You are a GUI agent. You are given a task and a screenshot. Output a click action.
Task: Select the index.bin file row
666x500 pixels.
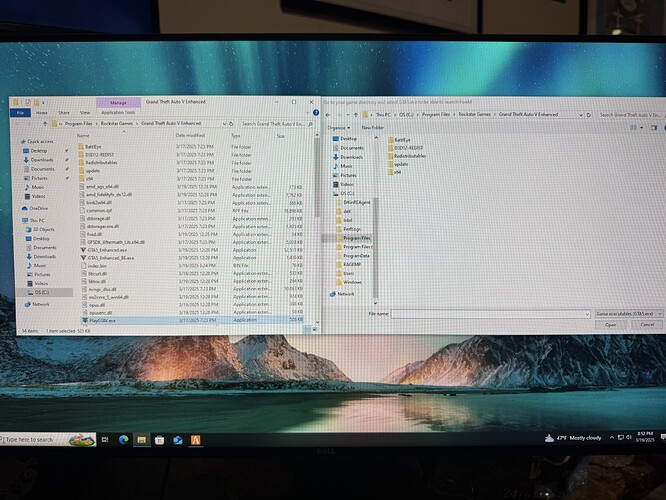point(191,266)
